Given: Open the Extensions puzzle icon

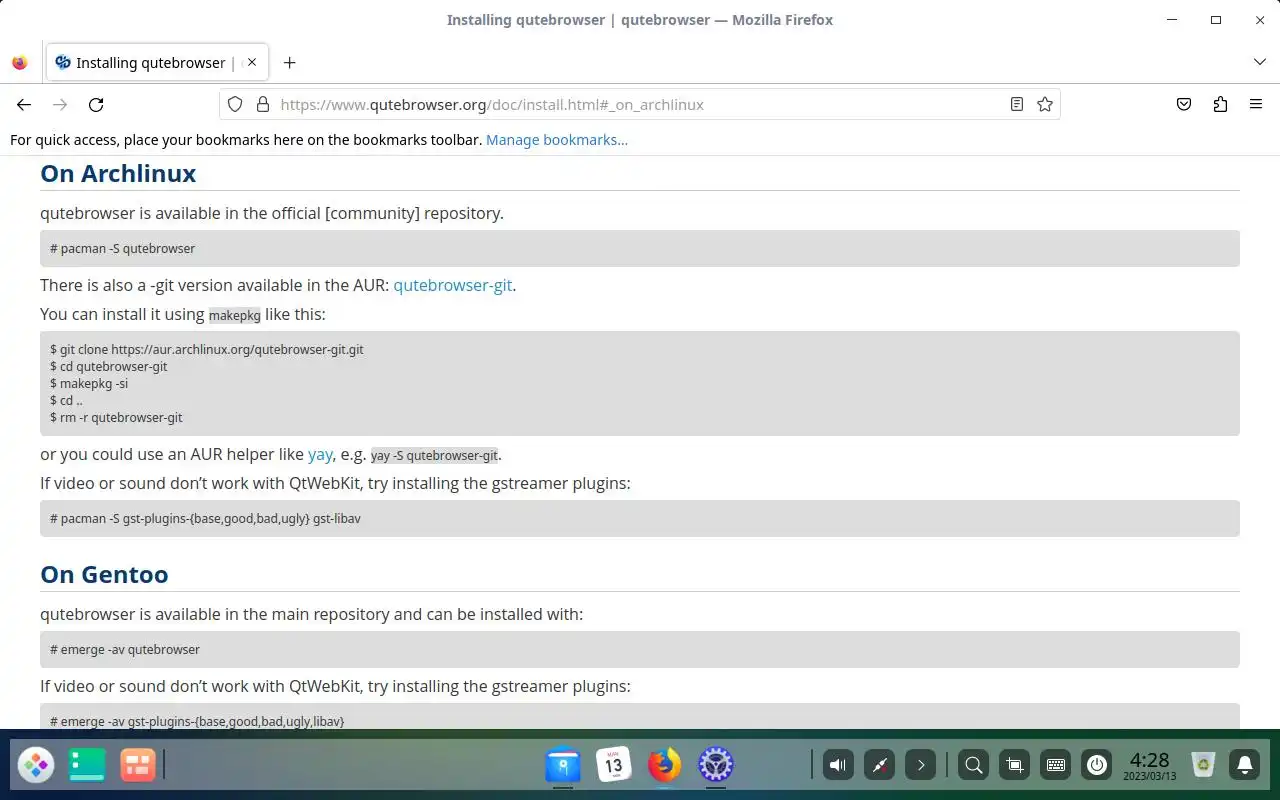Looking at the screenshot, I should [x=1220, y=104].
